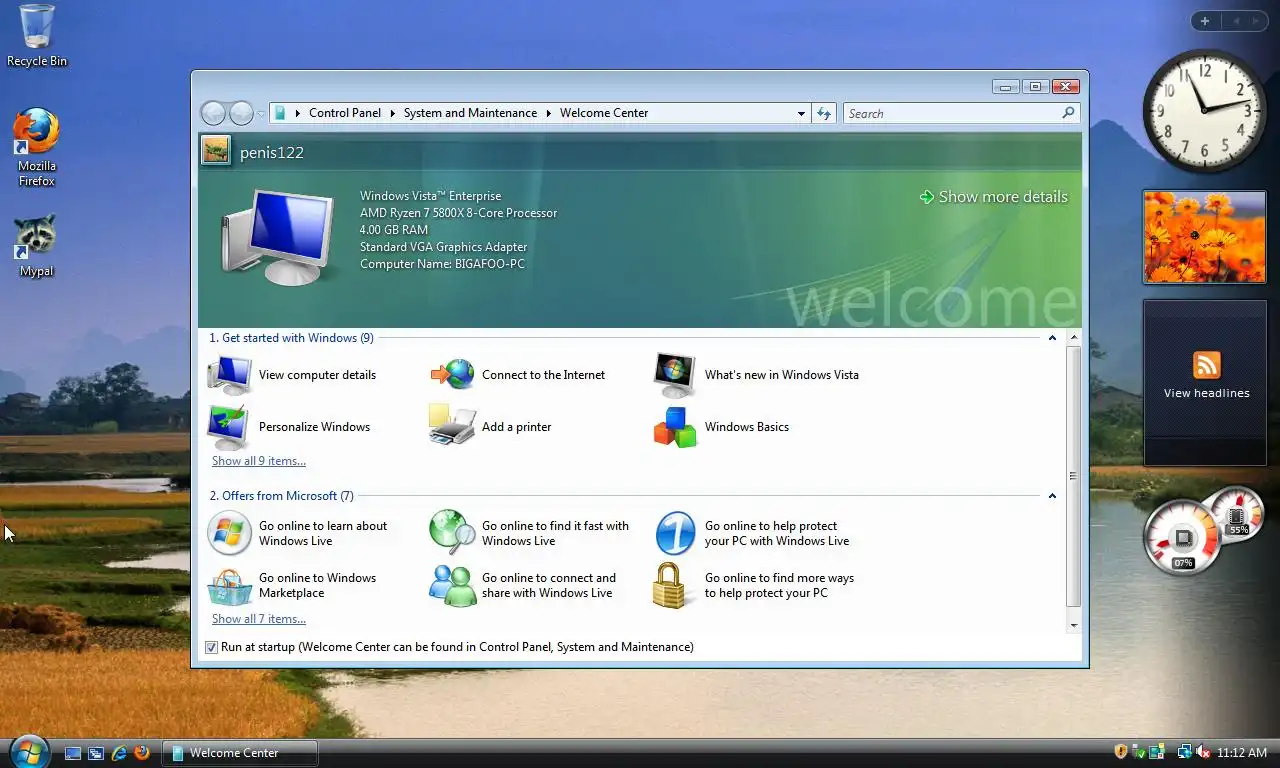Click the slide show flower picture gadget
The image size is (1280, 768).
[1204, 237]
